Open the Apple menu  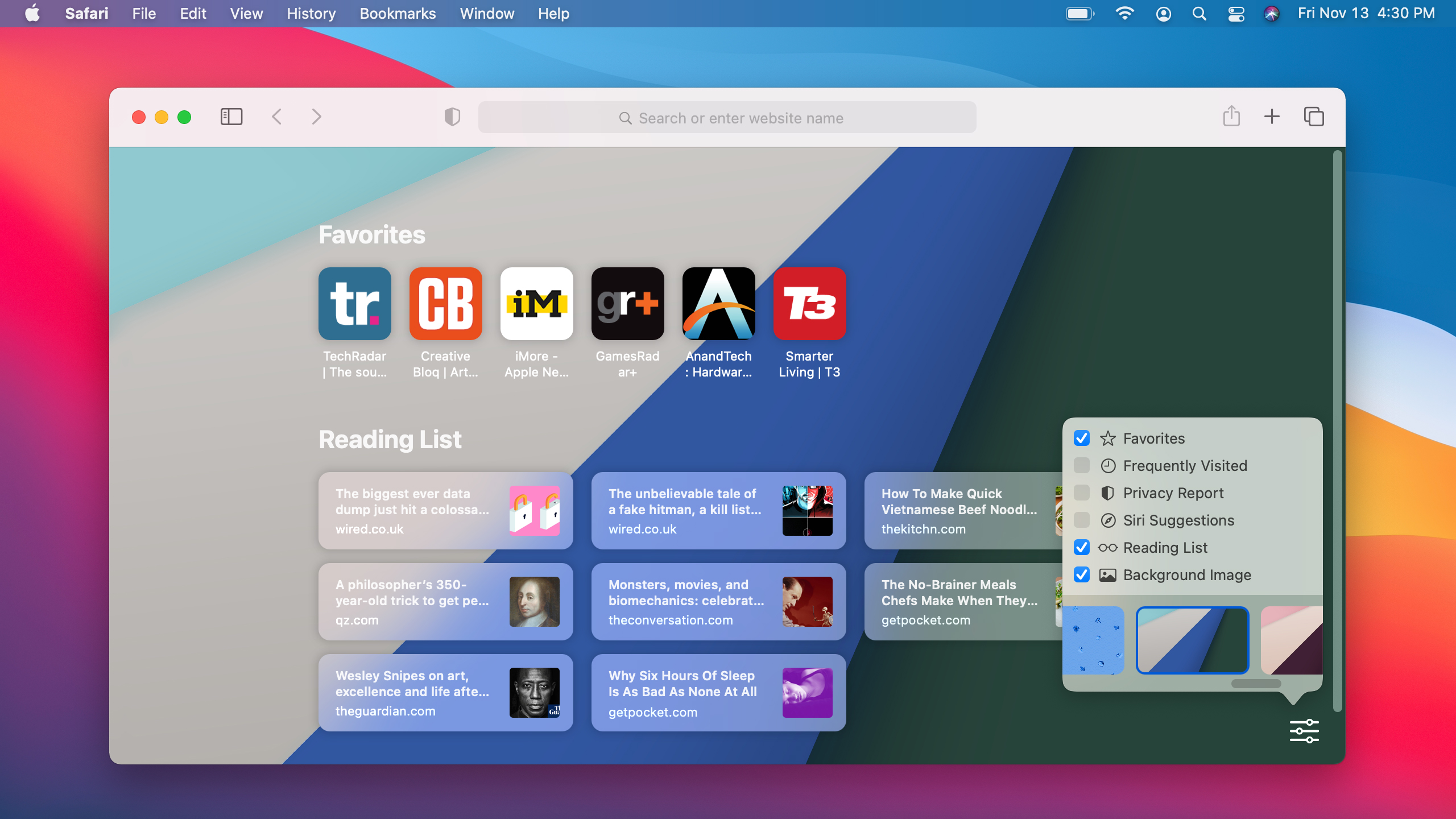(x=32, y=13)
